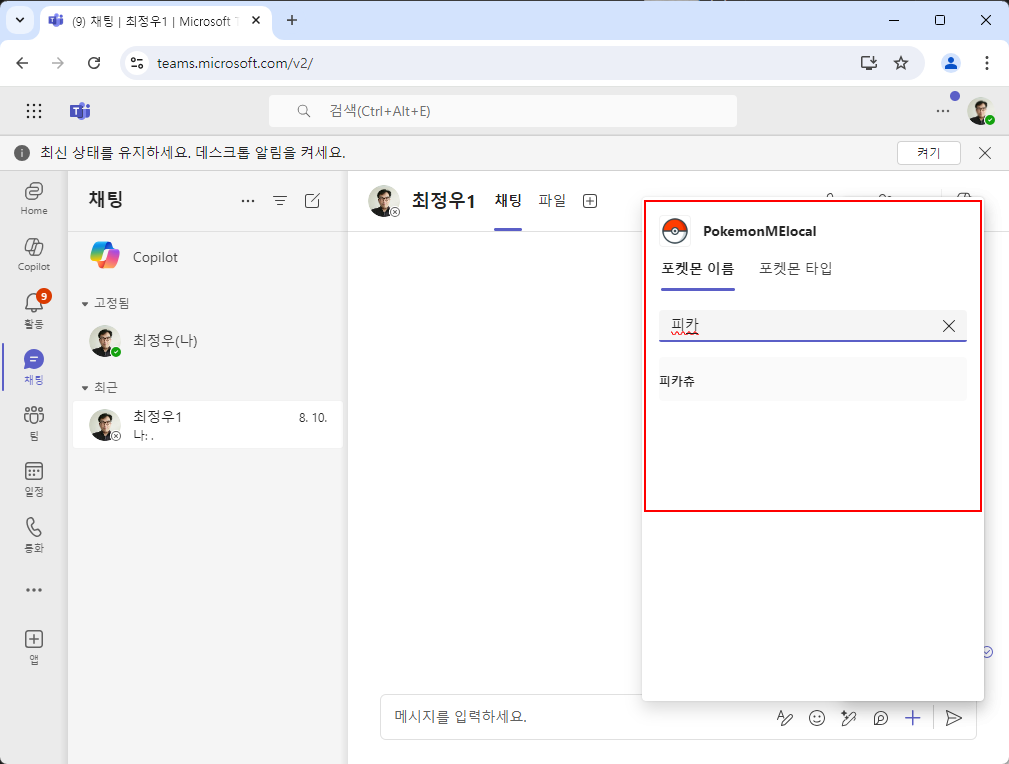Open the 활동 notifications bell
This screenshot has width=1009, height=764.
pos(33,310)
